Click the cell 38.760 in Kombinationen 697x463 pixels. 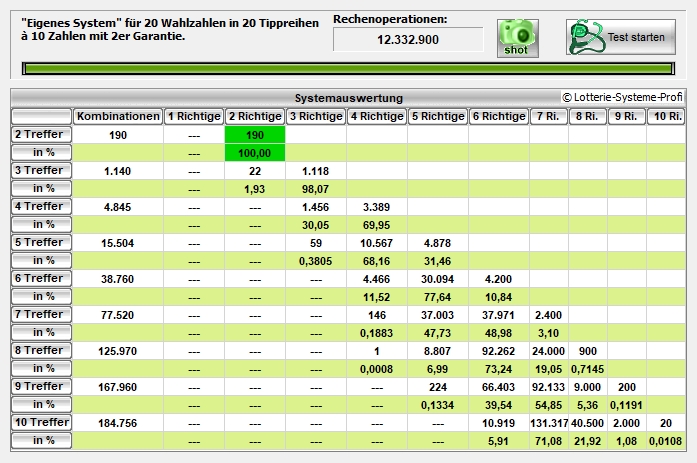click(117, 279)
